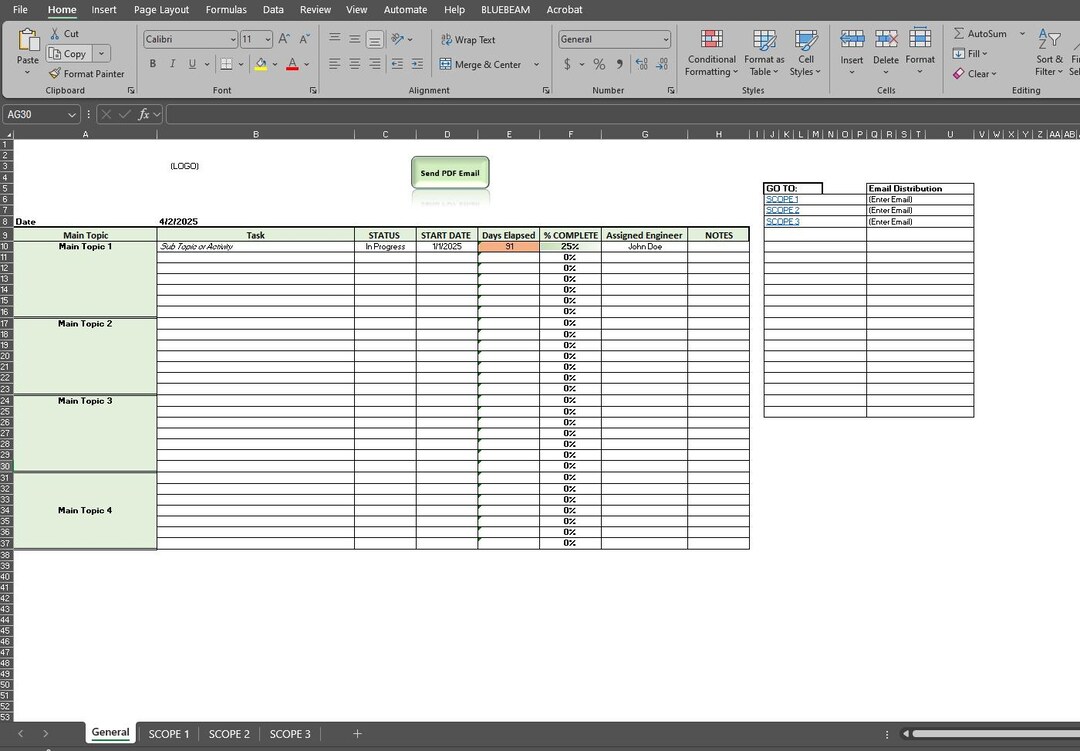This screenshot has width=1080, height=751.
Task: Apply the Percent Style format
Action: 598,64
